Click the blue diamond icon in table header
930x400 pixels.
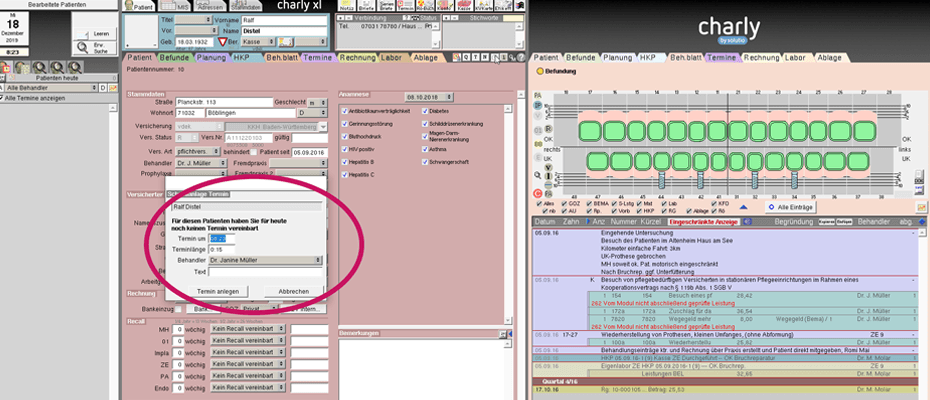click(922, 222)
